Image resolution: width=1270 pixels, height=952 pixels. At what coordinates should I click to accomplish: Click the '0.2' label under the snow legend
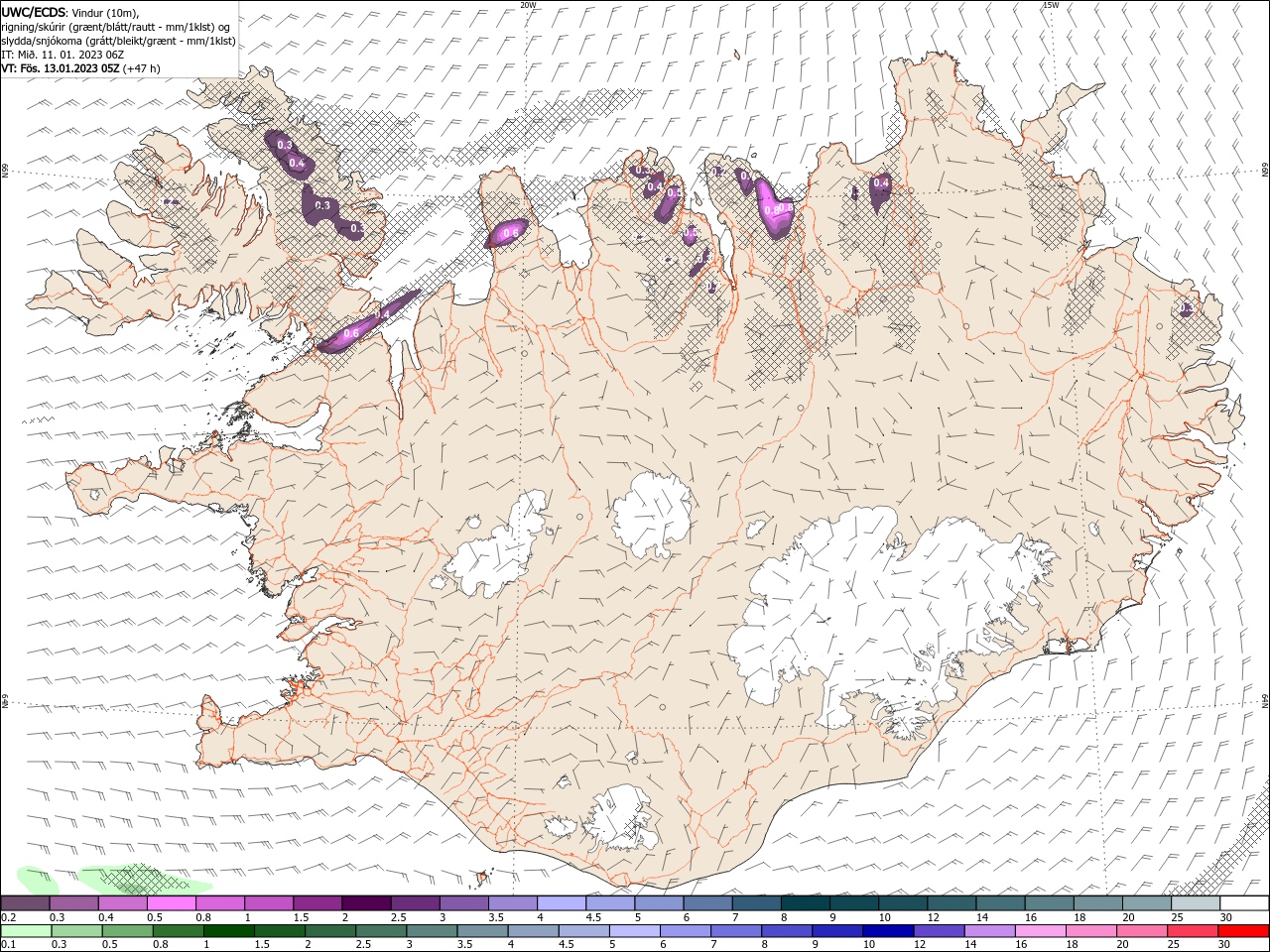8,917
